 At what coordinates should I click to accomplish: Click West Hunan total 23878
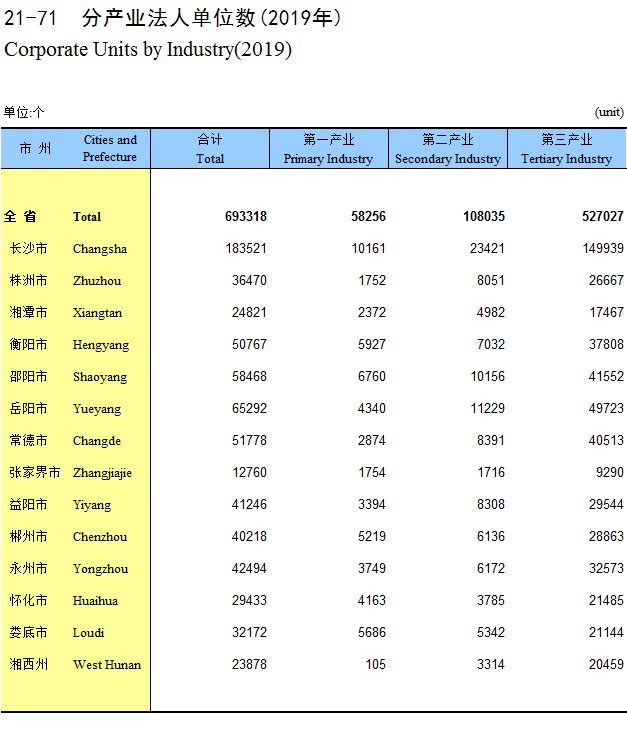pos(249,664)
